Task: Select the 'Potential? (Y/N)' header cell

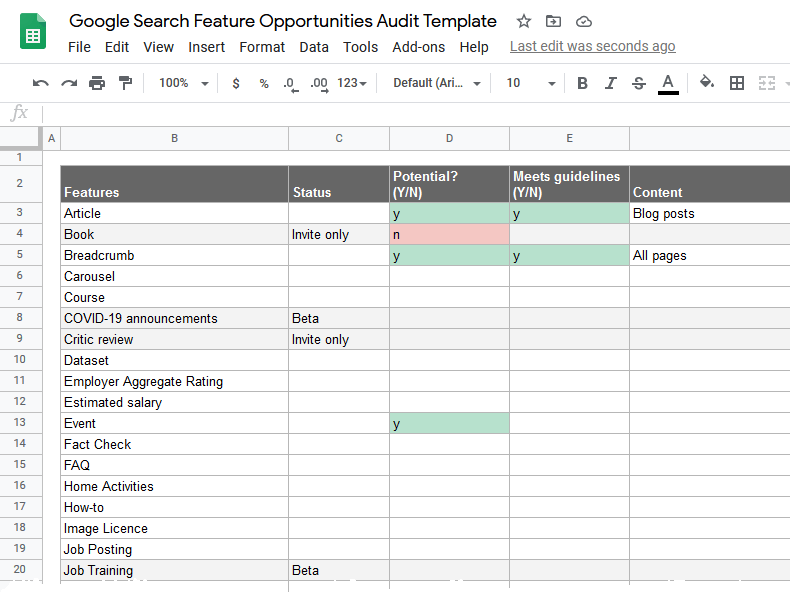Action: tap(449, 184)
